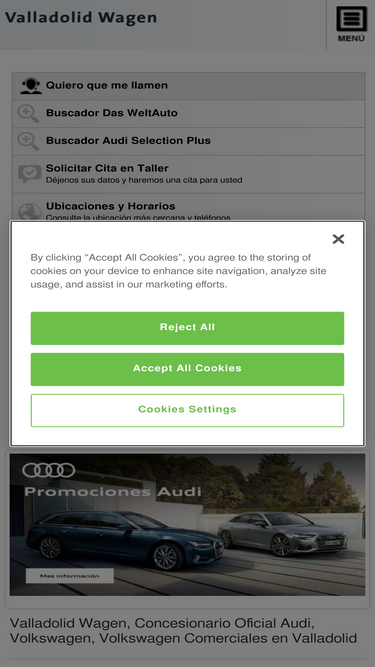The image size is (375, 667).
Task: Click Accept All Cookies button
Action: [188, 369]
